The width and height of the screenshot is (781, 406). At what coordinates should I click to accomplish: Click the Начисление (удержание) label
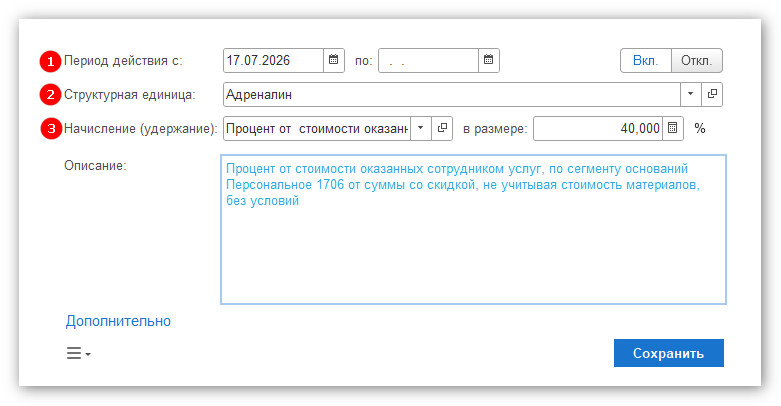coord(140,129)
